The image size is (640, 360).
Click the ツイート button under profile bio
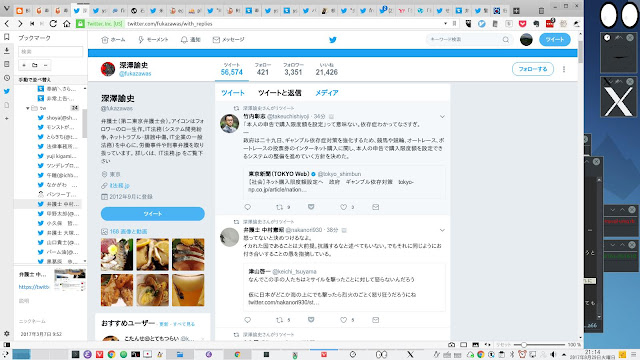[153, 214]
